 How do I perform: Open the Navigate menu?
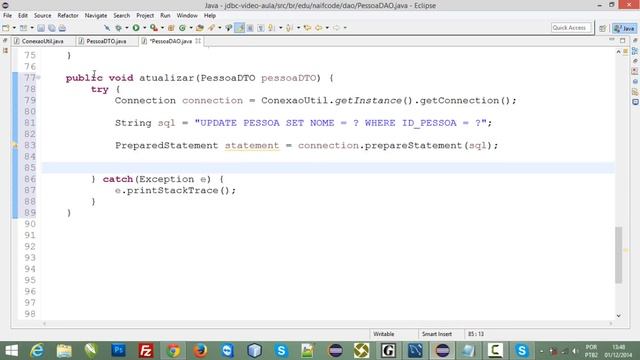[x=96, y=16]
